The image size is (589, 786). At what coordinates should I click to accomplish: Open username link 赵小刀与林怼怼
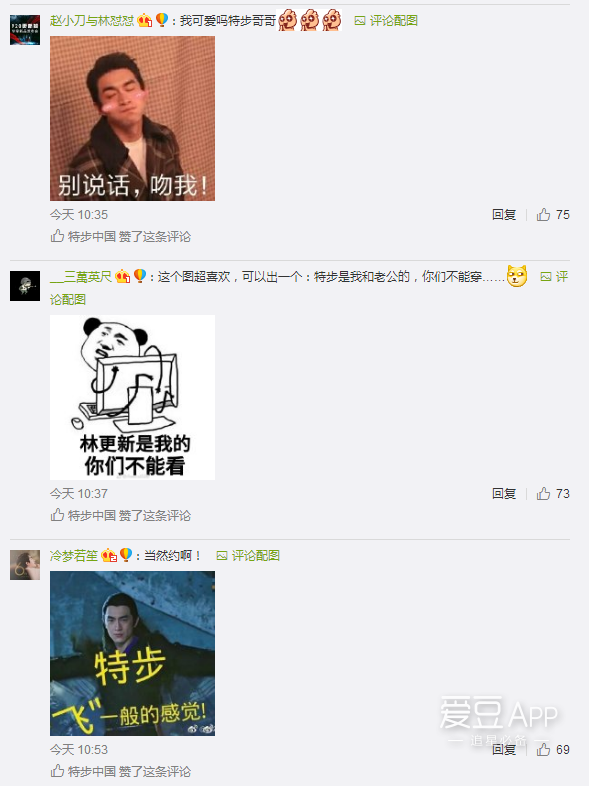92,21
